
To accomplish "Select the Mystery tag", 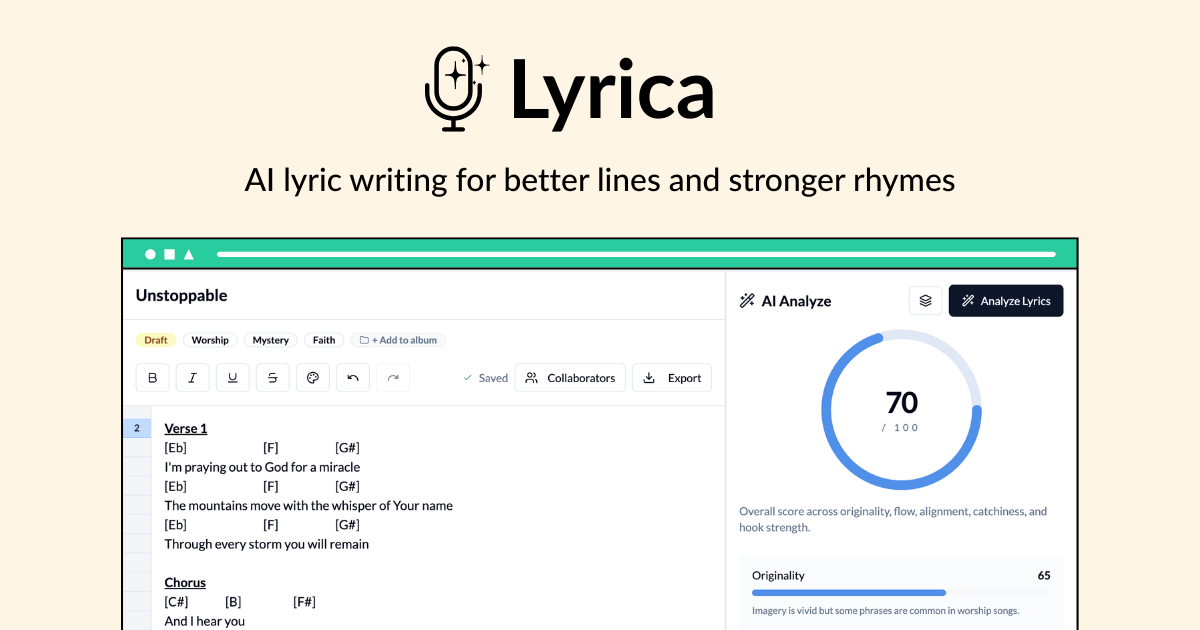I will pos(270,340).
